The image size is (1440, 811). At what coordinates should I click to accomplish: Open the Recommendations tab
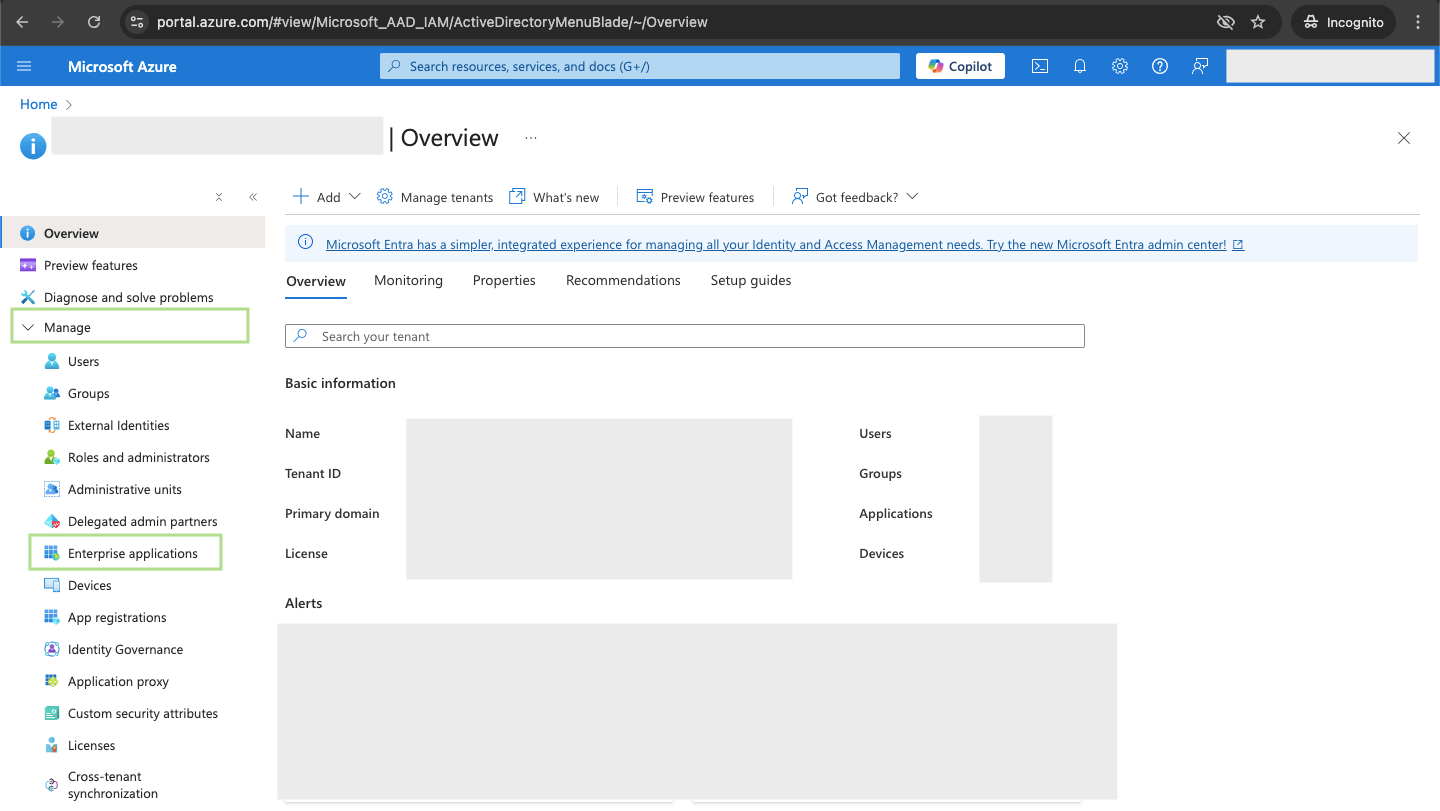[623, 280]
